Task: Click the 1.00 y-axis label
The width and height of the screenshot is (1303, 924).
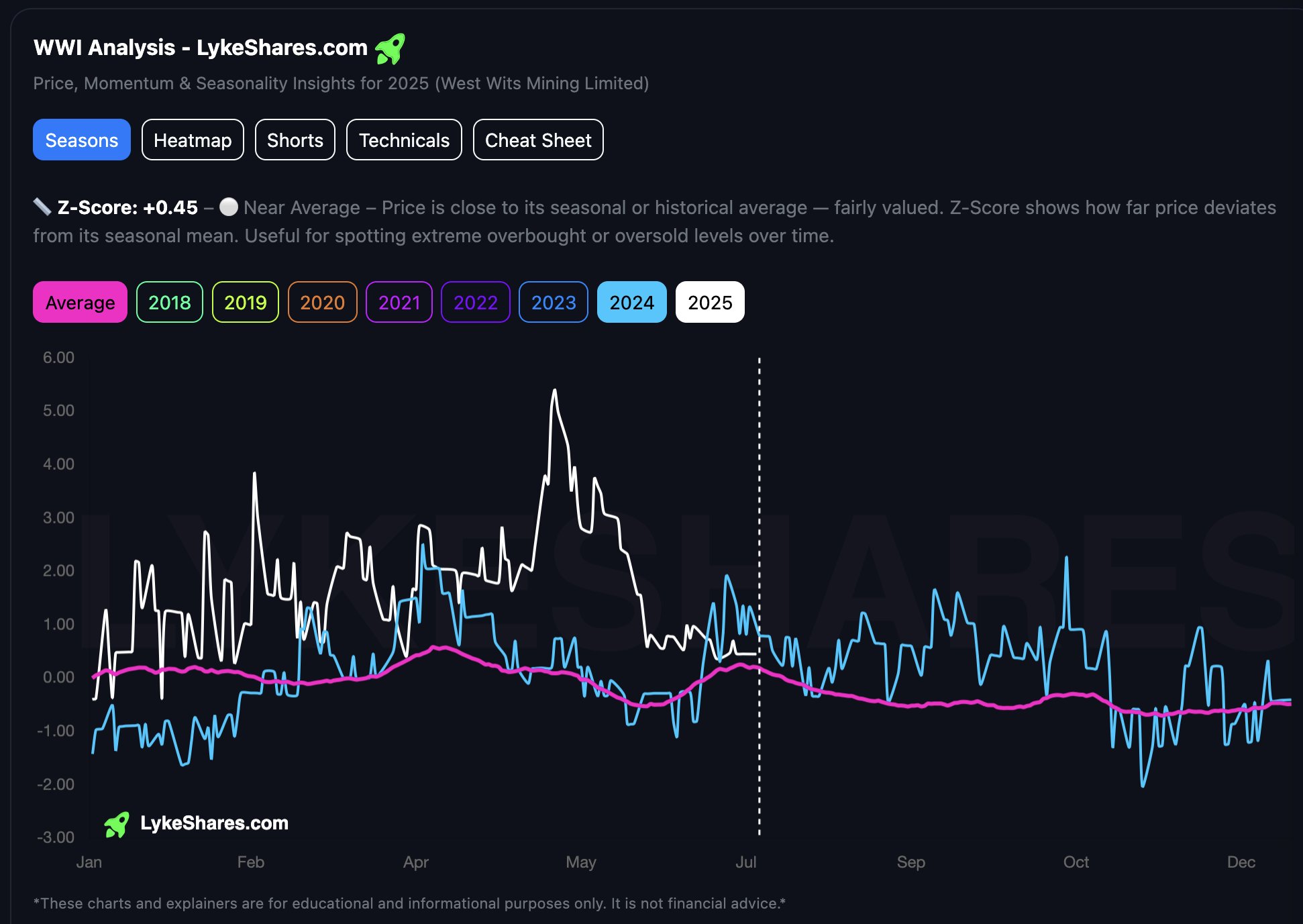Action: (x=58, y=624)
